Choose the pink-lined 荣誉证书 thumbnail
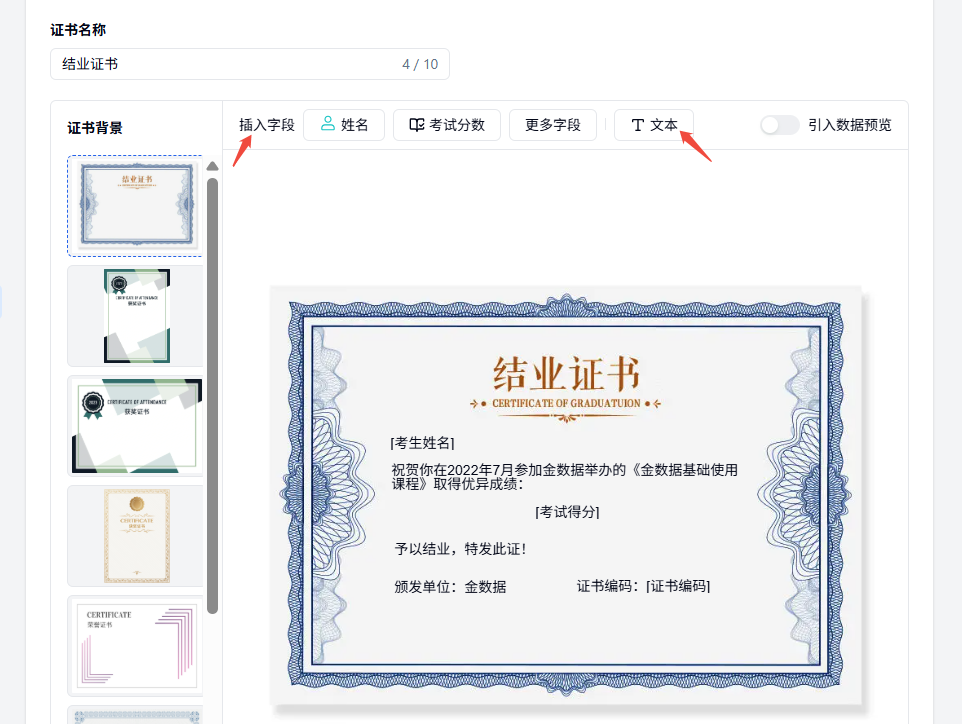 point(135,645)
